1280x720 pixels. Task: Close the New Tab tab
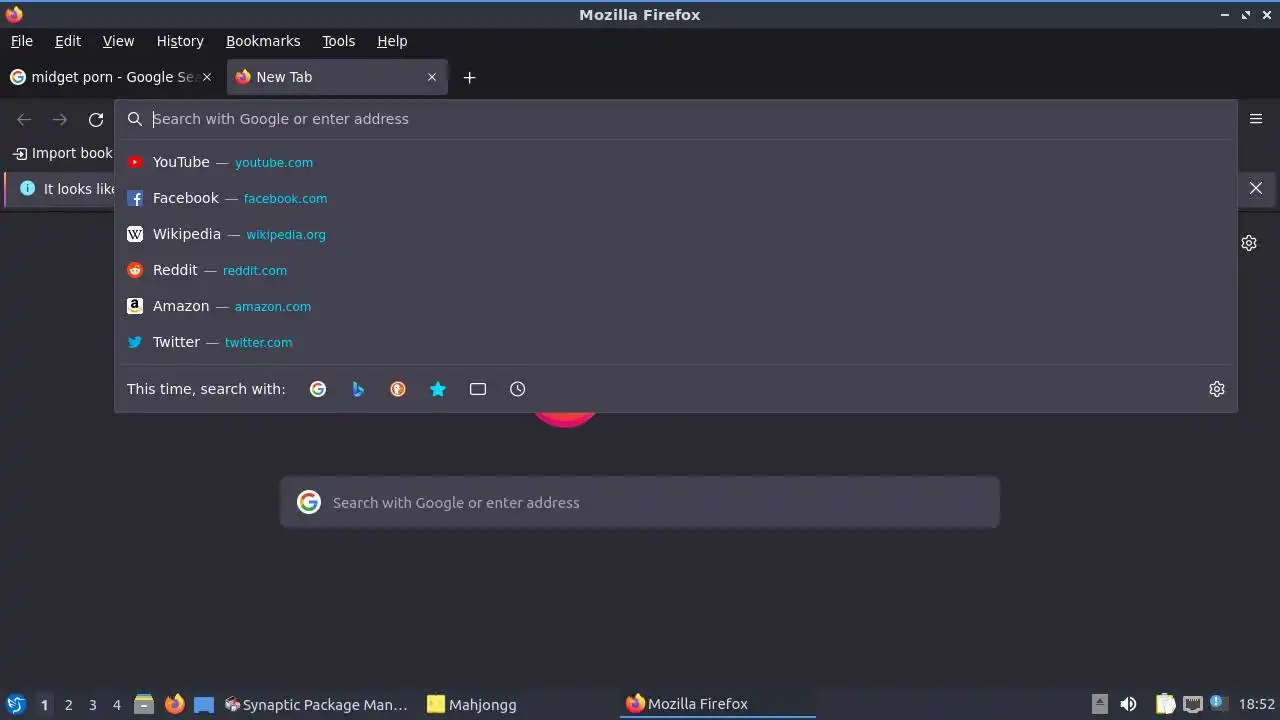tap(432, 77)
